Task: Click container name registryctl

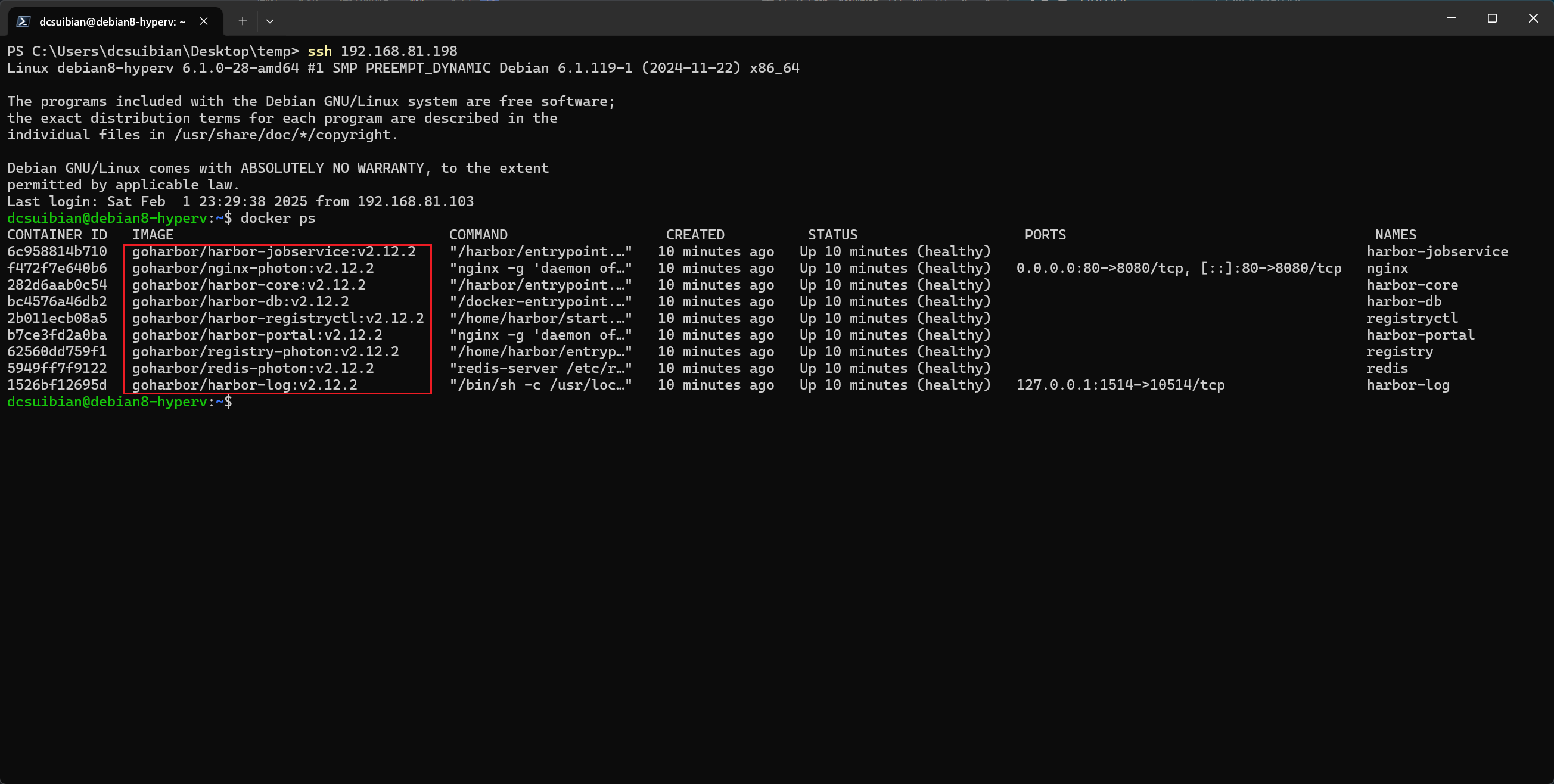Action: coord(1412,318)
